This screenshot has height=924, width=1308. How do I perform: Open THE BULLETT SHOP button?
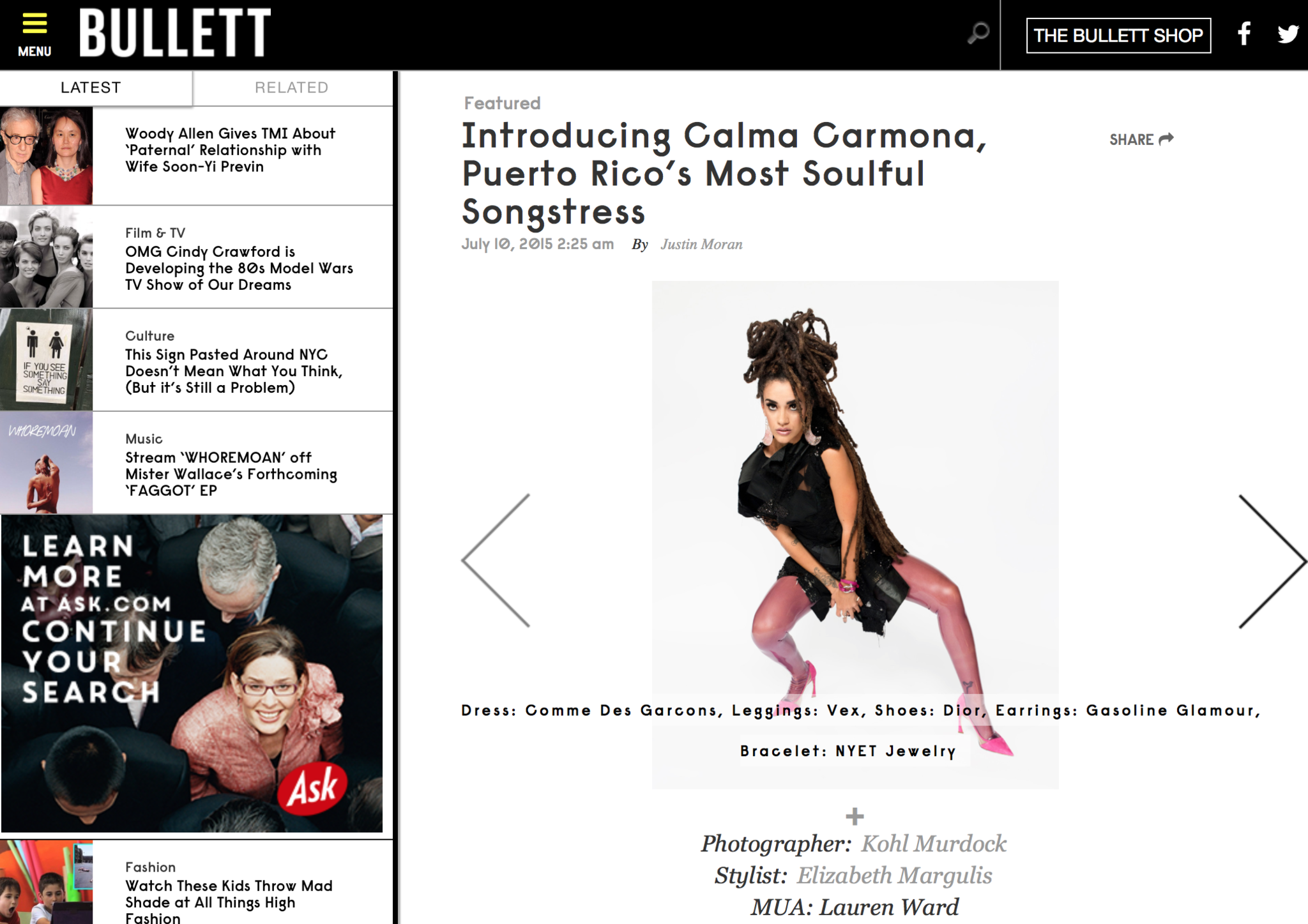point(1118,35)
